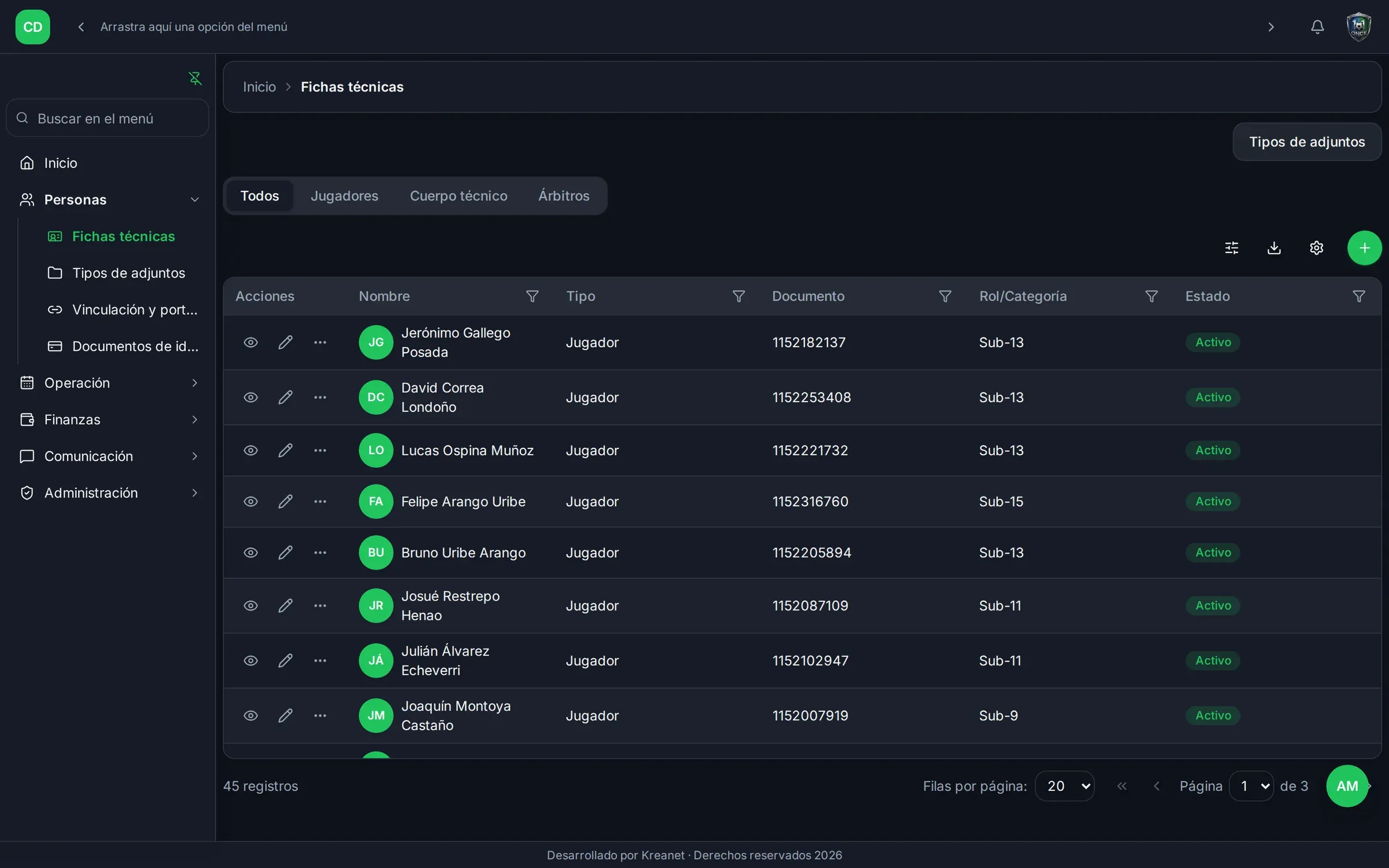Expand the Finanzas menu section
This screenshot has width=1389, height=868.
point(109,420)
